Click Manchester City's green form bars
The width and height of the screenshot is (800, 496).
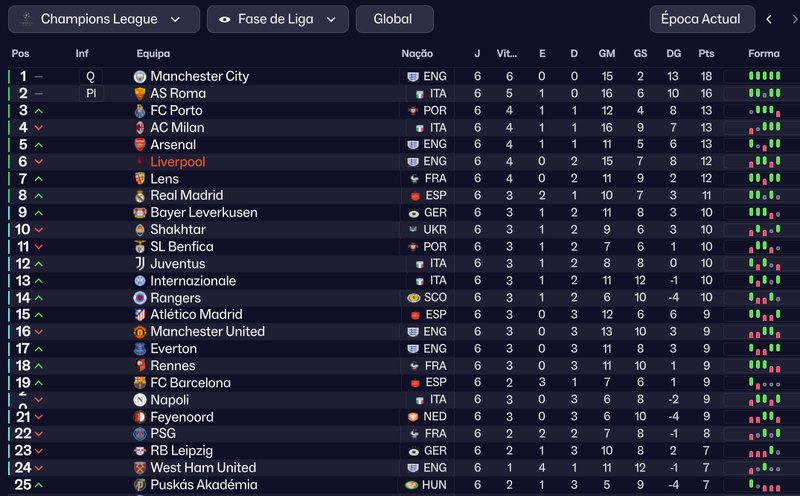click(764, 76)
